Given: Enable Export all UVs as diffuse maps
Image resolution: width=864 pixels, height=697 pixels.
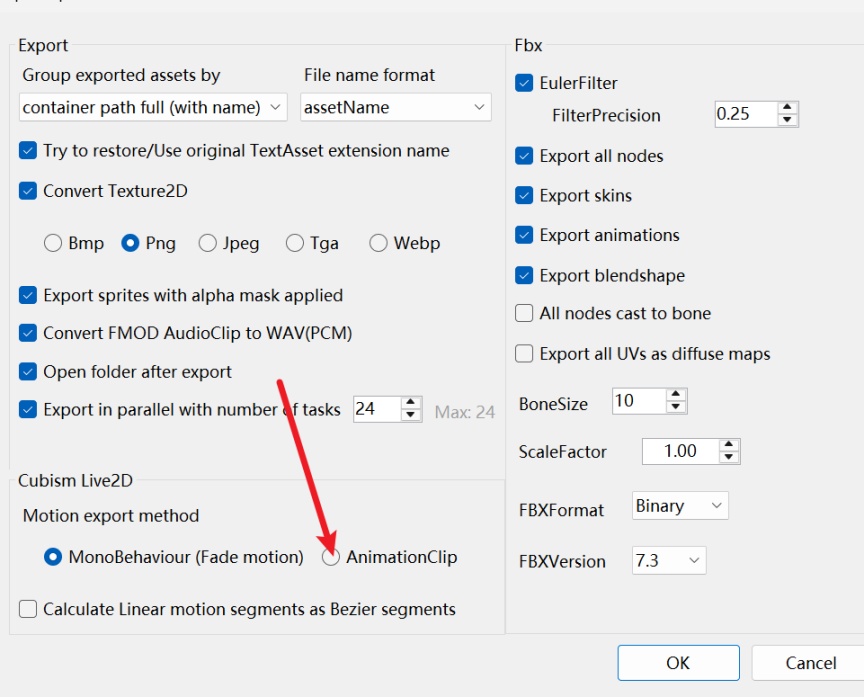Looking at the screenshot, I should [x=524, y=354].
